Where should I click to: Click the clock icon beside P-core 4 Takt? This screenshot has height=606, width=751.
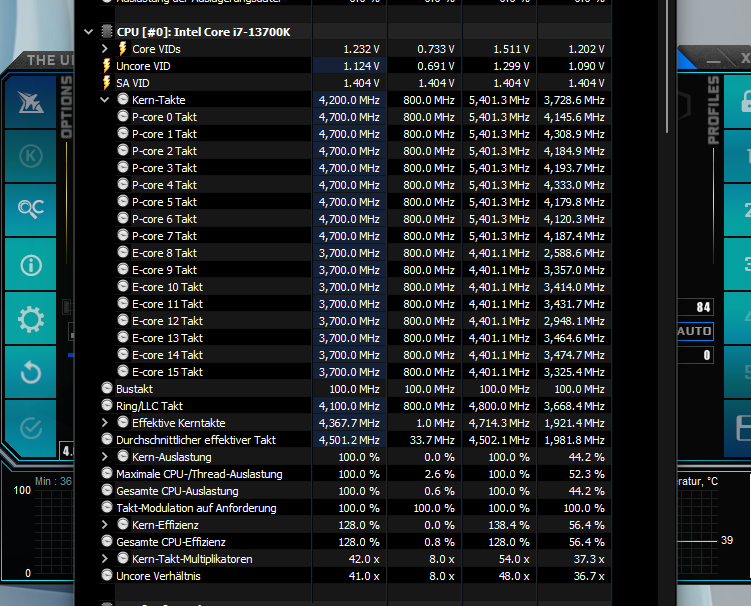pyautogui.click(x=123, y=184)
